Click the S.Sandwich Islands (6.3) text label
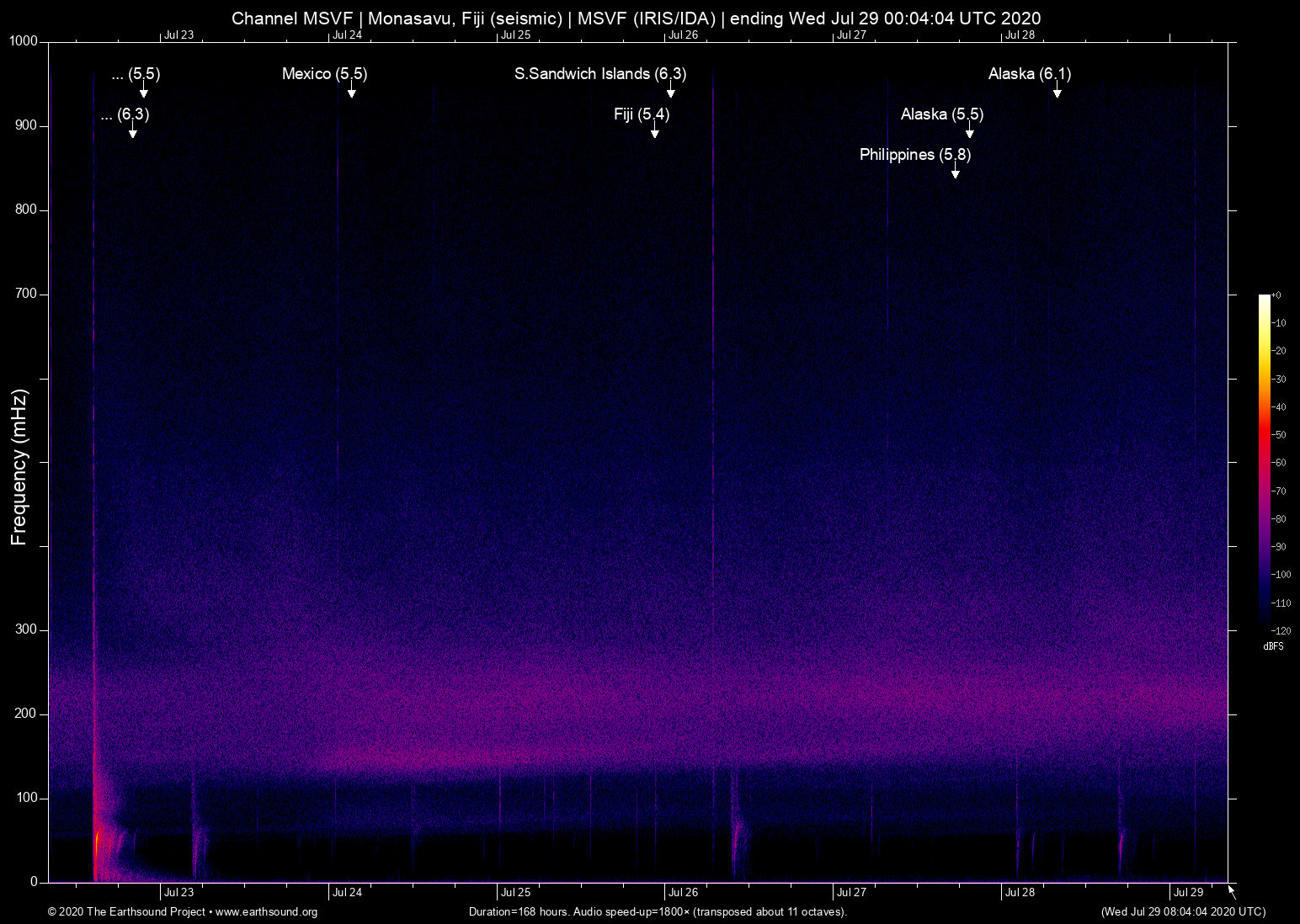This screenshot has height=924, width=1300. click(x=600, y=74)
